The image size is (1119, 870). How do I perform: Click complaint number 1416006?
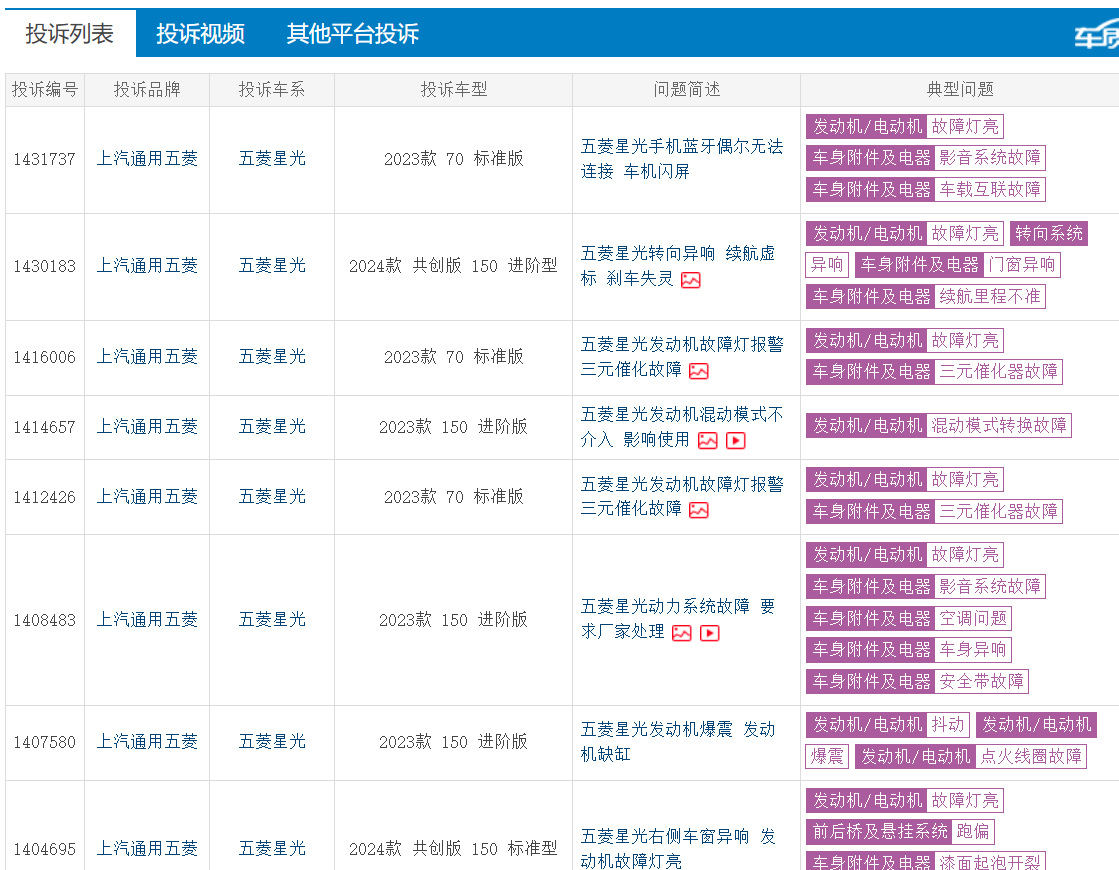(44, 357)
